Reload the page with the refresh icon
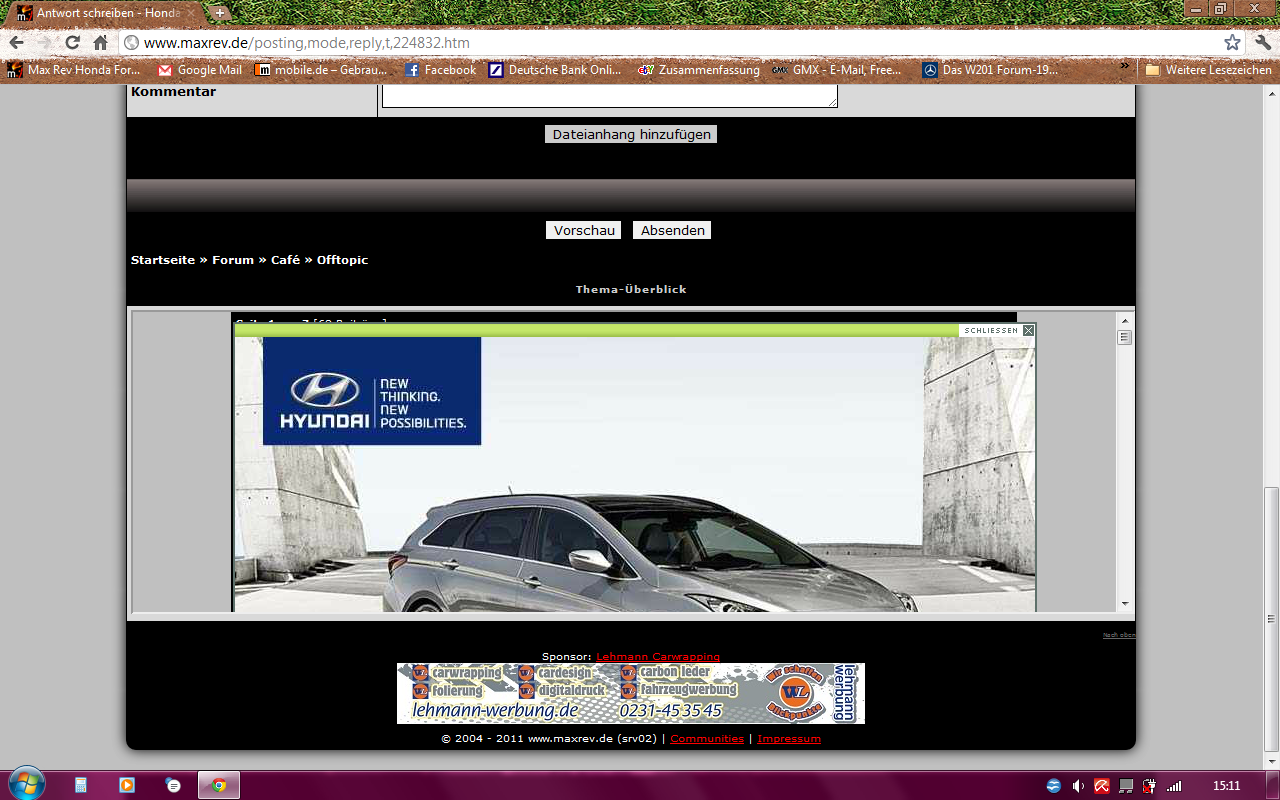This screenshot has width=1280, height=800. point(72,43)
